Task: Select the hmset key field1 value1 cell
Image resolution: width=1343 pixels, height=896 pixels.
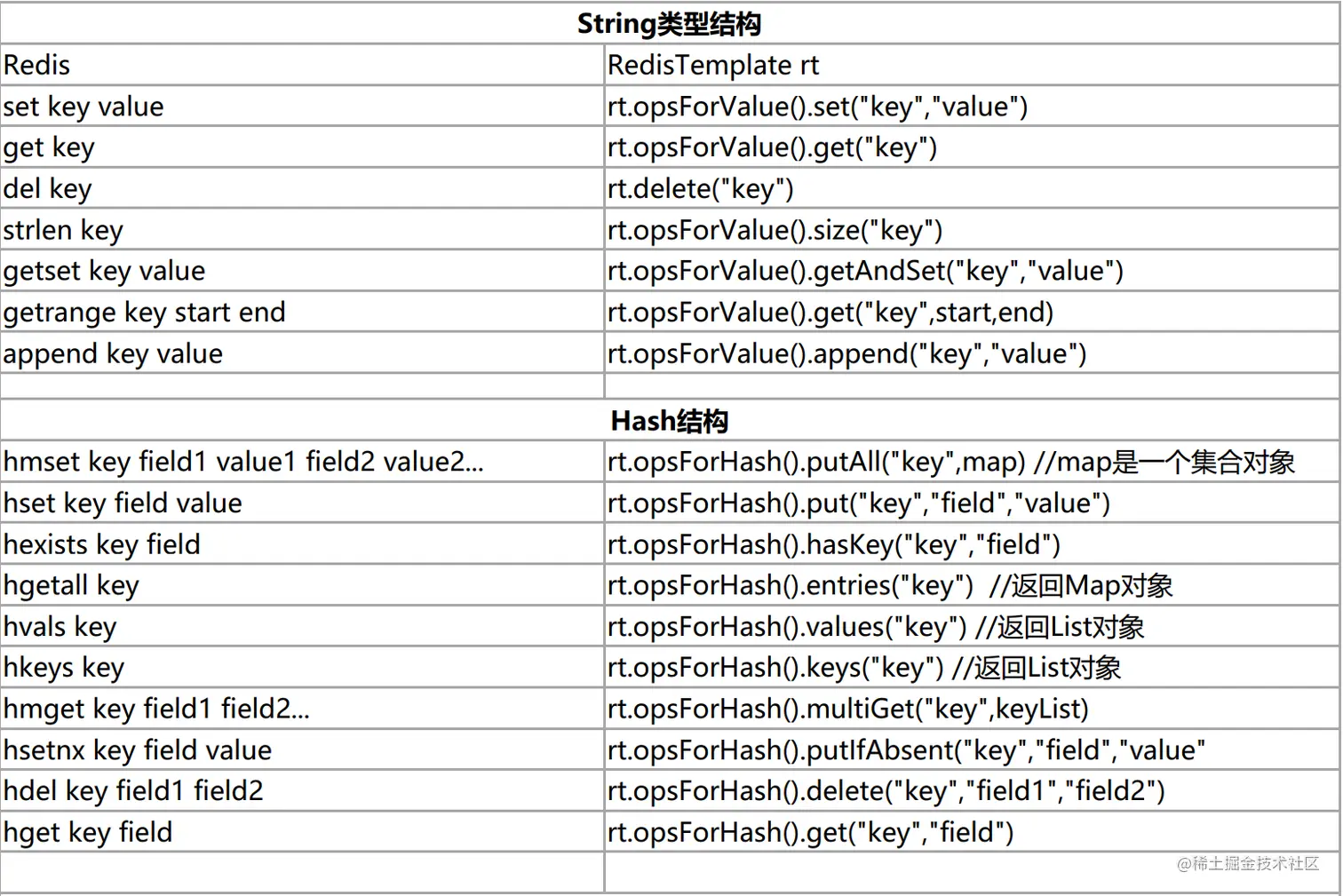Action: click(x=302, y=462)
